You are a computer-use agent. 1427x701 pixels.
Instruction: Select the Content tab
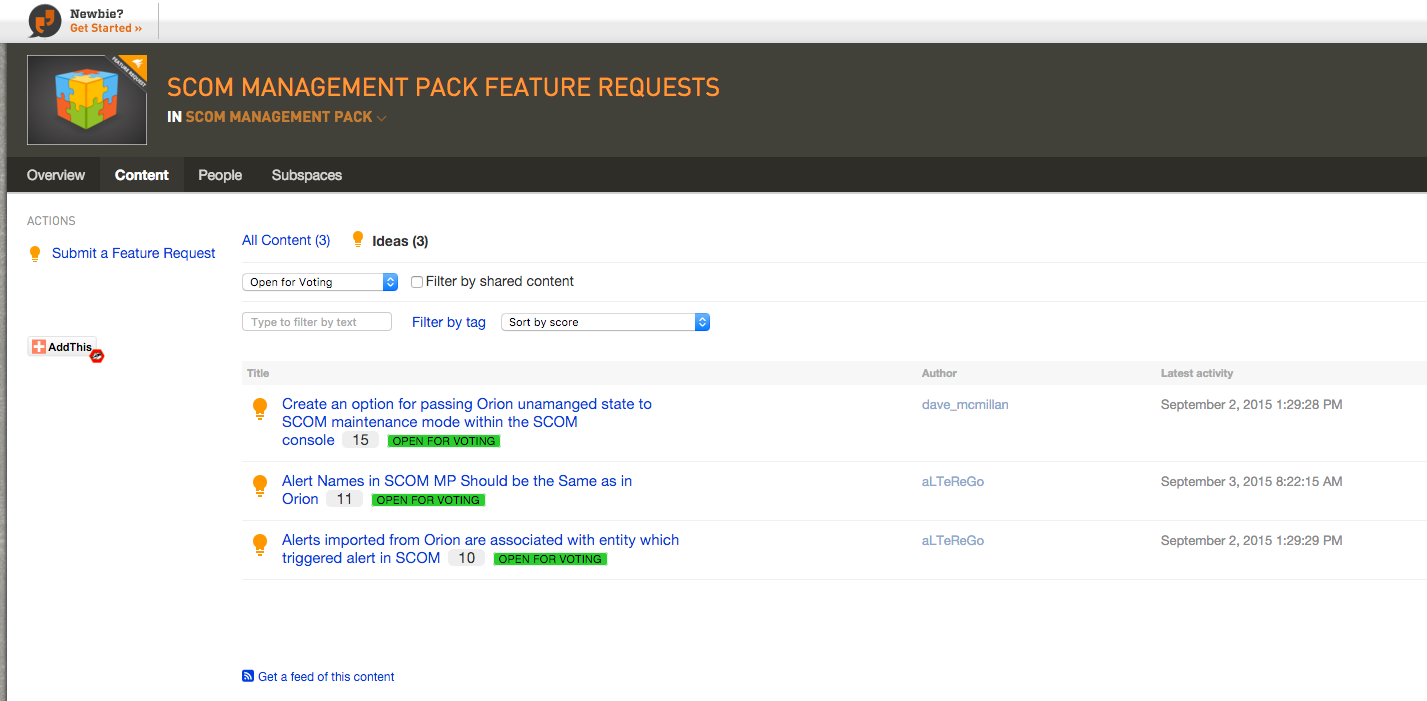coord(142,175)
